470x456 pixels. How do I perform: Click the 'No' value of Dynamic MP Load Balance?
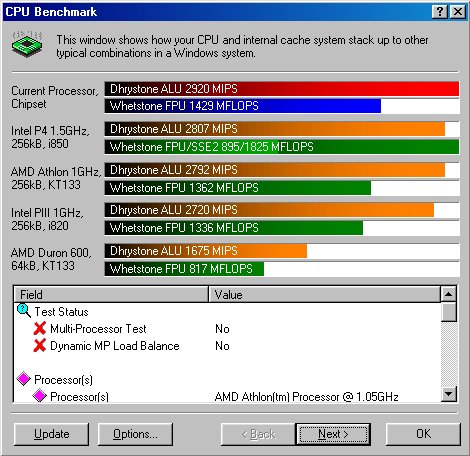(x=222, y=346)
